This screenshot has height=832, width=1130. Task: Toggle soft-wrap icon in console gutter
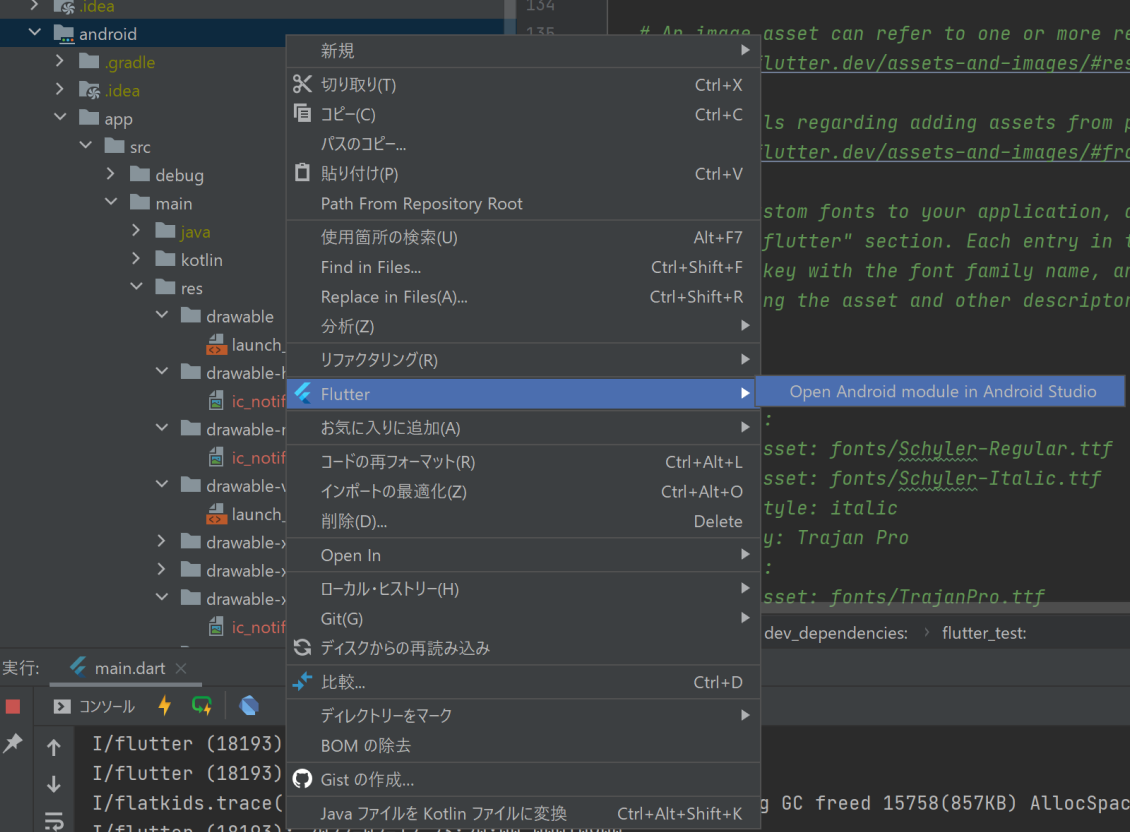point(54,820)
